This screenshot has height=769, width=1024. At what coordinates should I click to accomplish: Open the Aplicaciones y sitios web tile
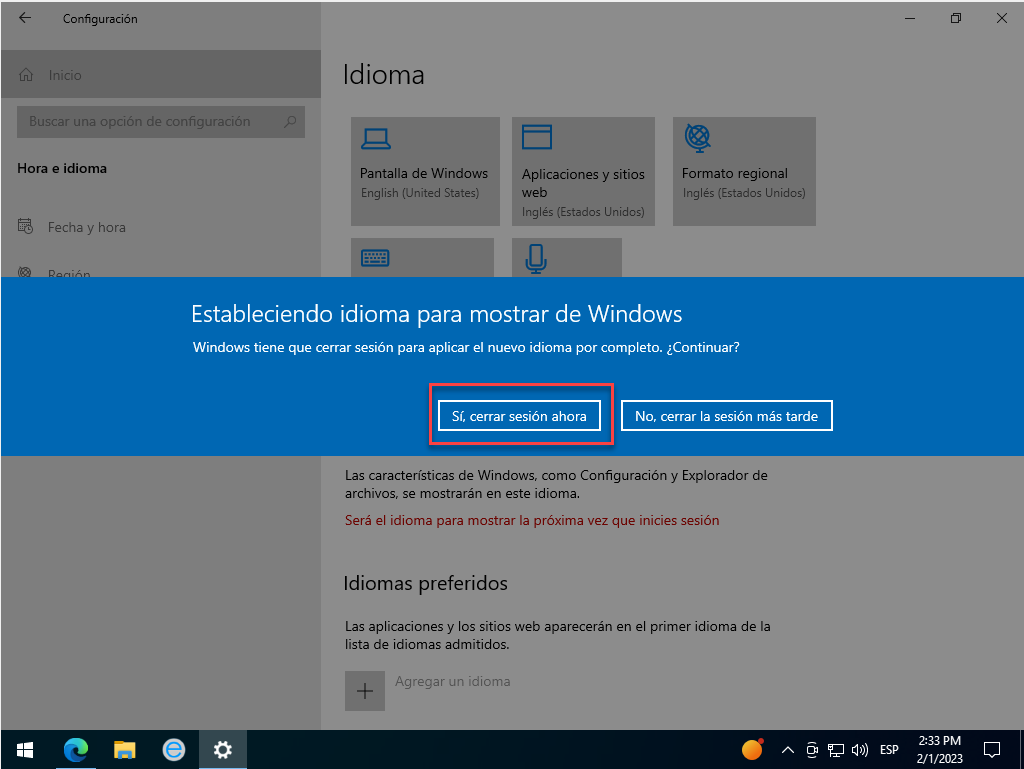click(583, 171)
